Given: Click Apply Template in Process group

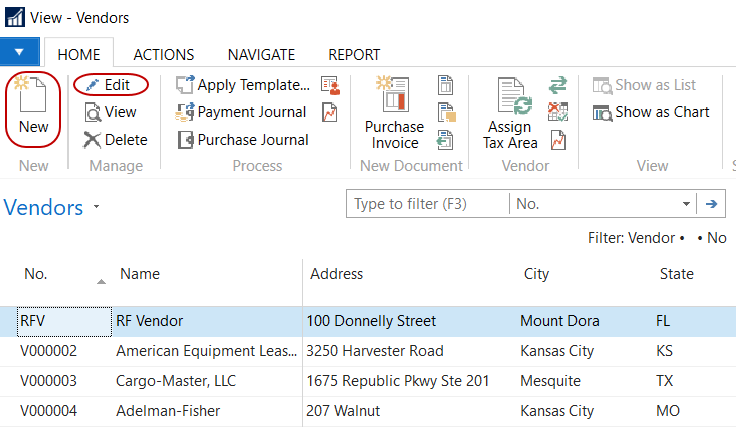Looking at the screenshot, I should tap(242, 85).
